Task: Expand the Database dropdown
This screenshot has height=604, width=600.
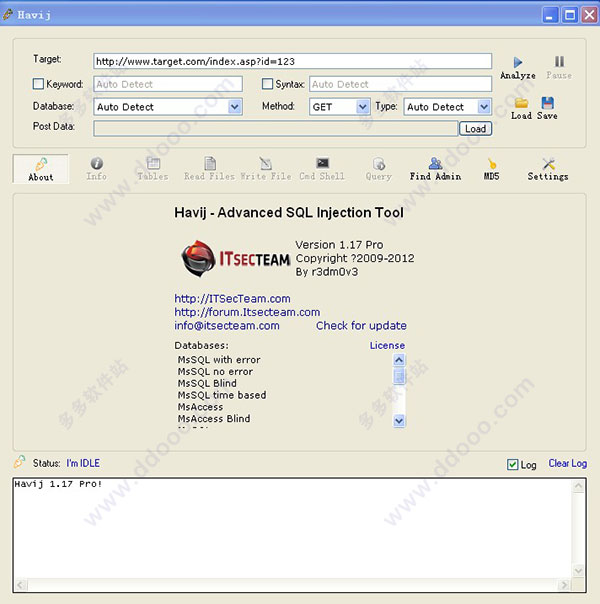Action: (234, 107)
